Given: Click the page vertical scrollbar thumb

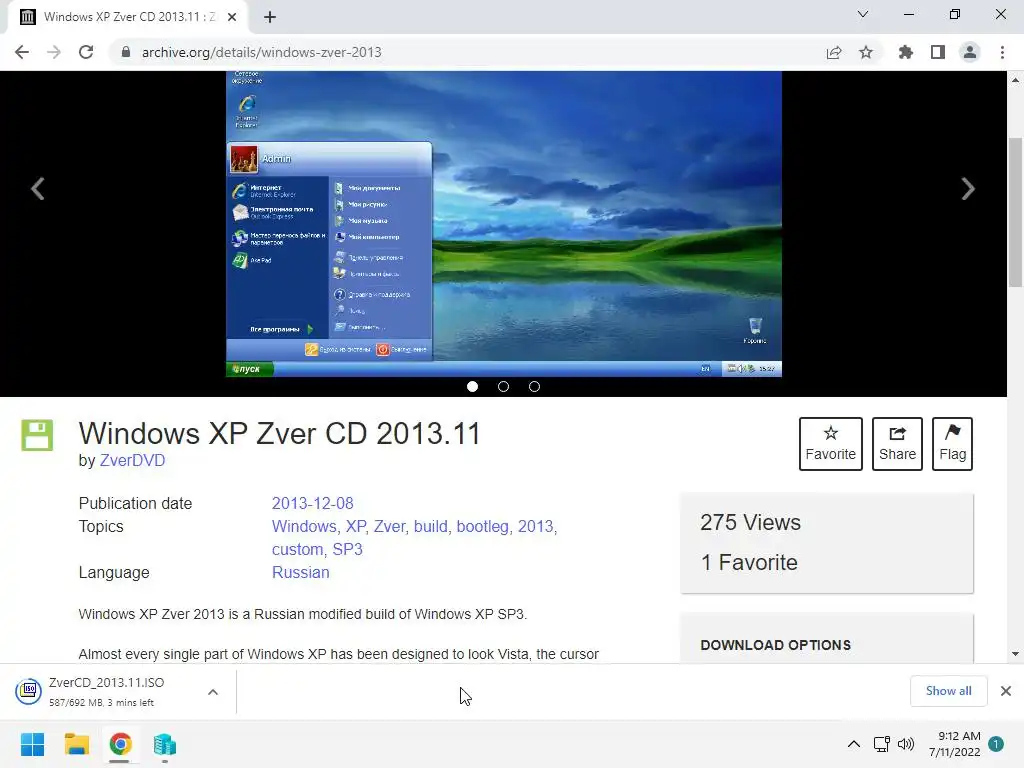Looking at the screenshot, I should coord(1015,212).
